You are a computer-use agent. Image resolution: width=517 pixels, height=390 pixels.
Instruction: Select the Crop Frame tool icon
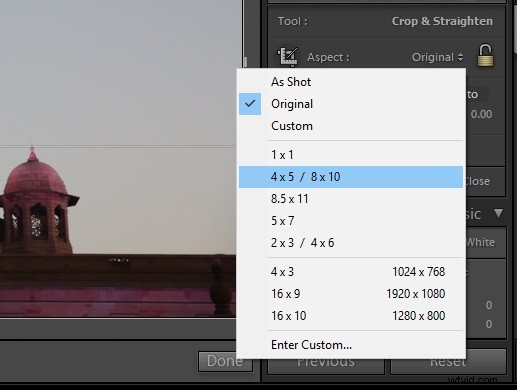point(287,57)
